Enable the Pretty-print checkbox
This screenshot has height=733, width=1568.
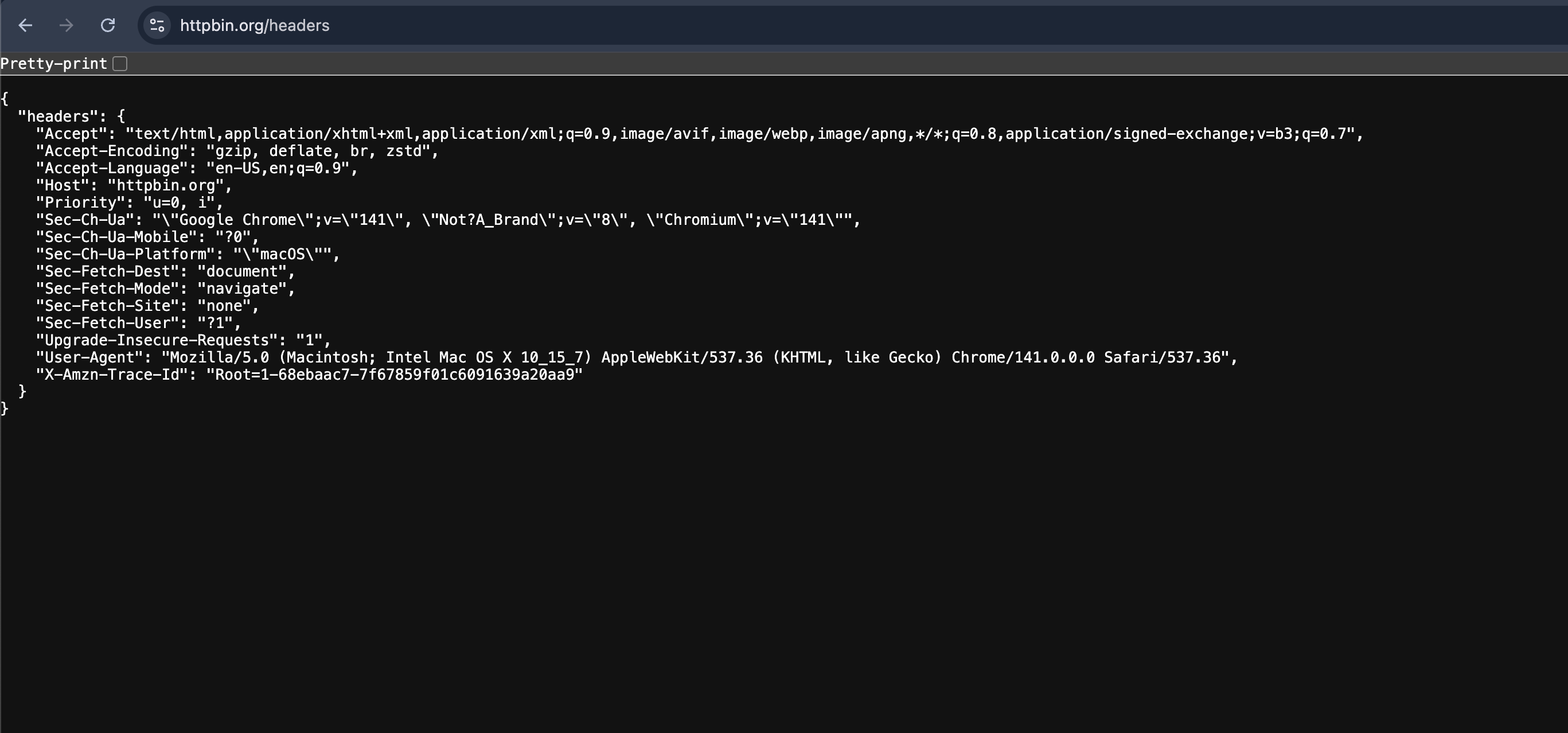click(120, 63)
